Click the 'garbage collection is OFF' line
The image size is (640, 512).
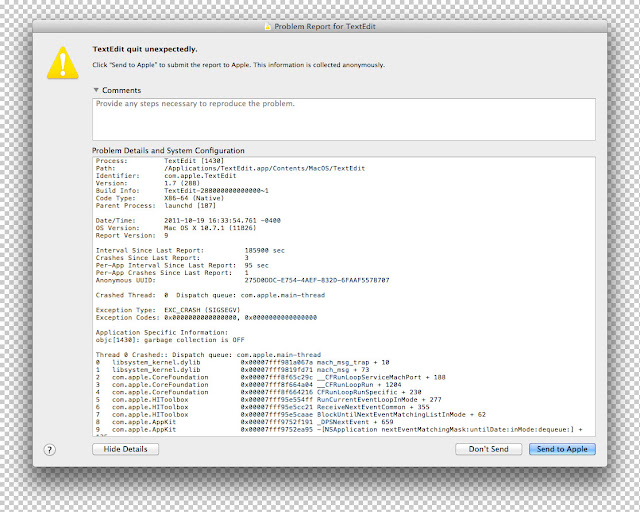(x=170, y=340)
